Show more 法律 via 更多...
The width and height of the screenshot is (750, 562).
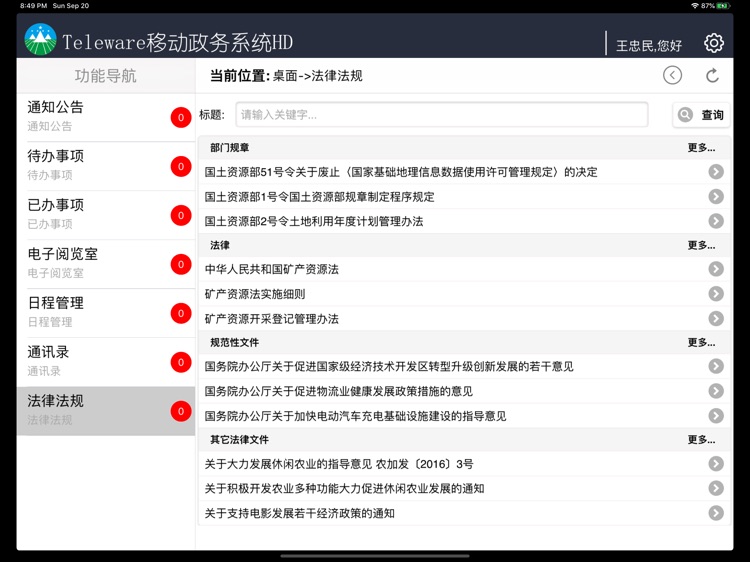(701, 245)
